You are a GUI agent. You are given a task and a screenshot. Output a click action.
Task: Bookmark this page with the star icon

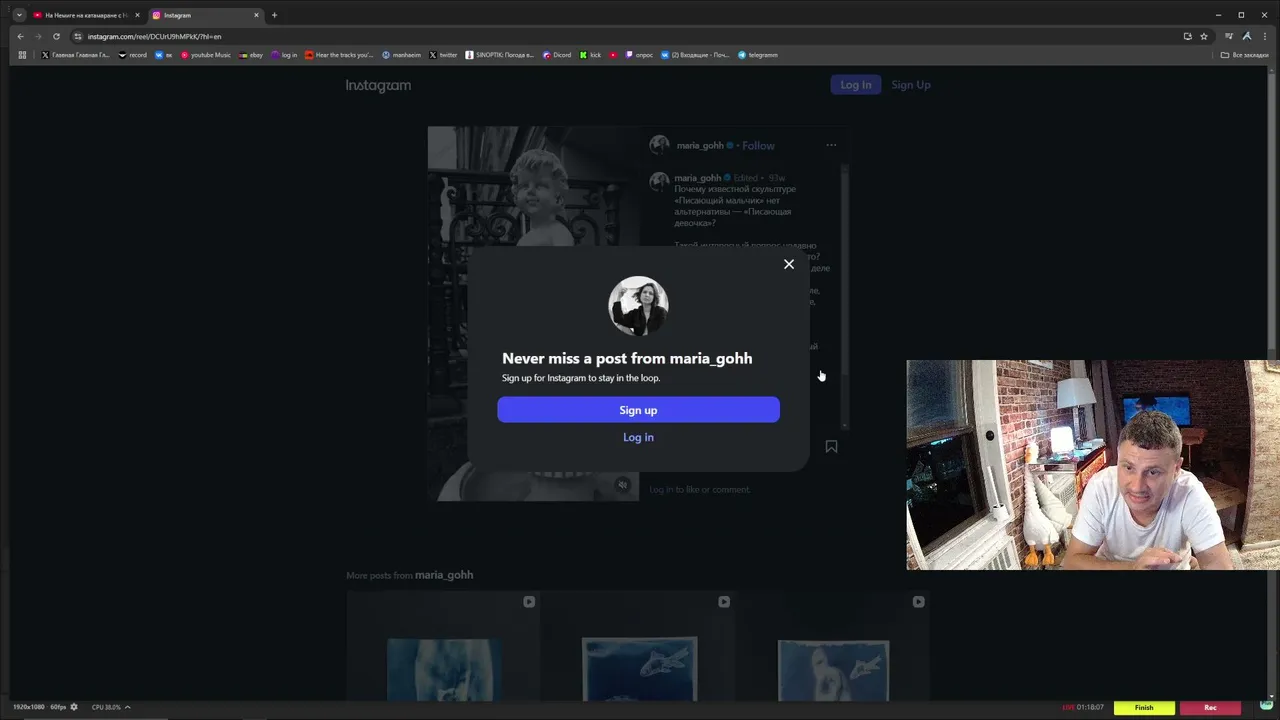pos(1204,36)
